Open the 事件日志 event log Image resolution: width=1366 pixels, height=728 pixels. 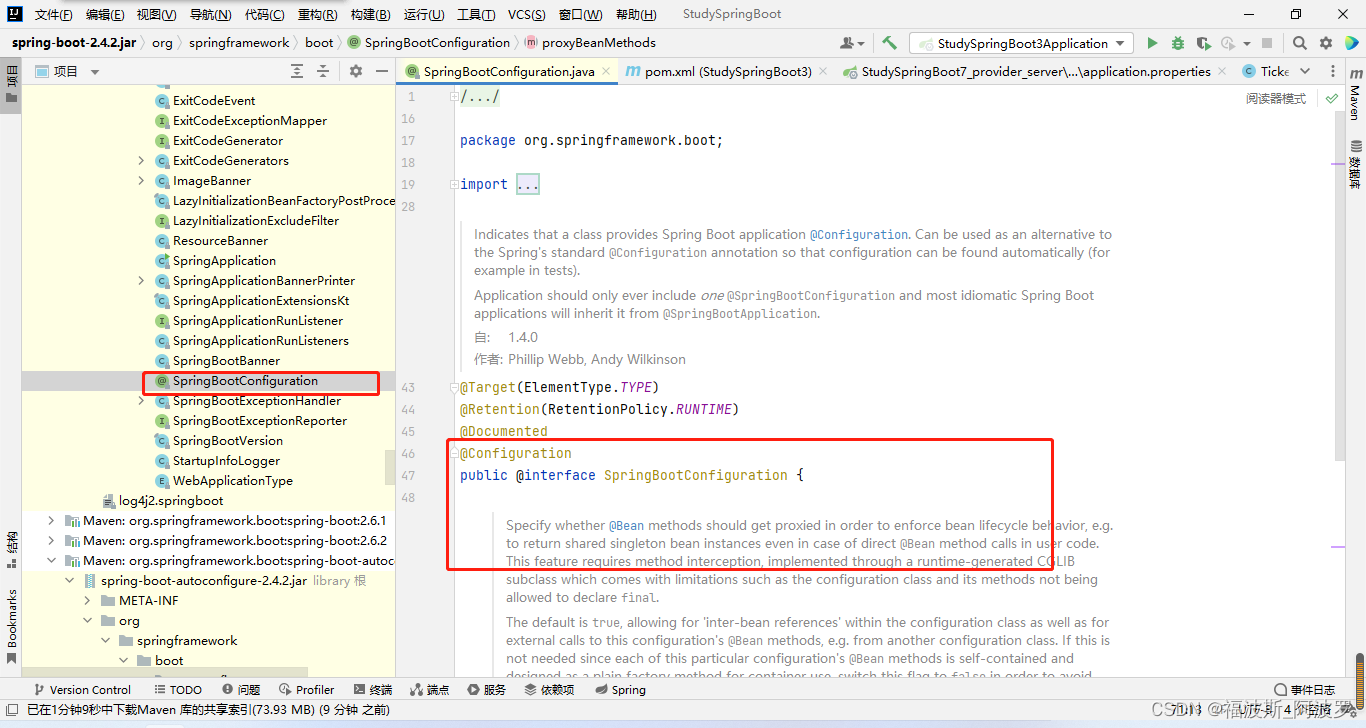(x=1304, y=689)
